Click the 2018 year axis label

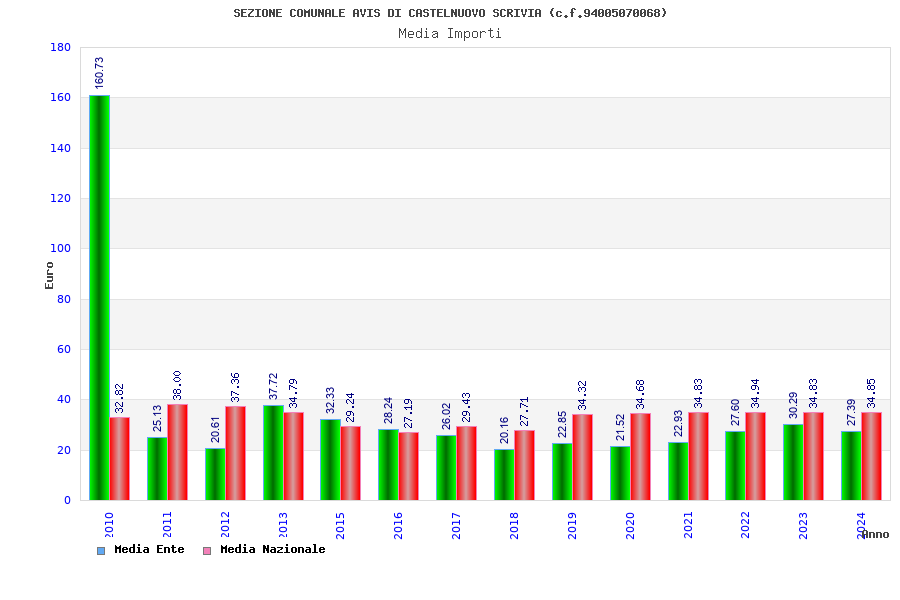coord(515,525)
